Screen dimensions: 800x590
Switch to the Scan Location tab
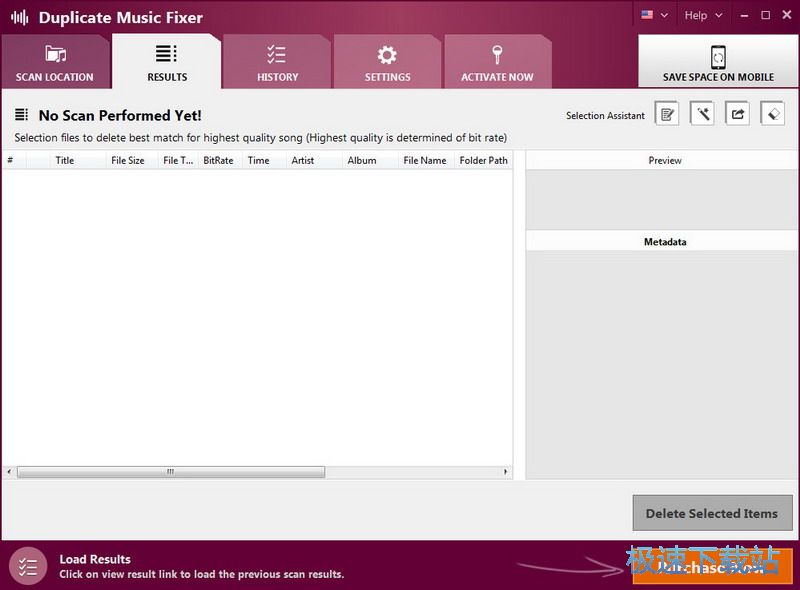tap(55, 63)
